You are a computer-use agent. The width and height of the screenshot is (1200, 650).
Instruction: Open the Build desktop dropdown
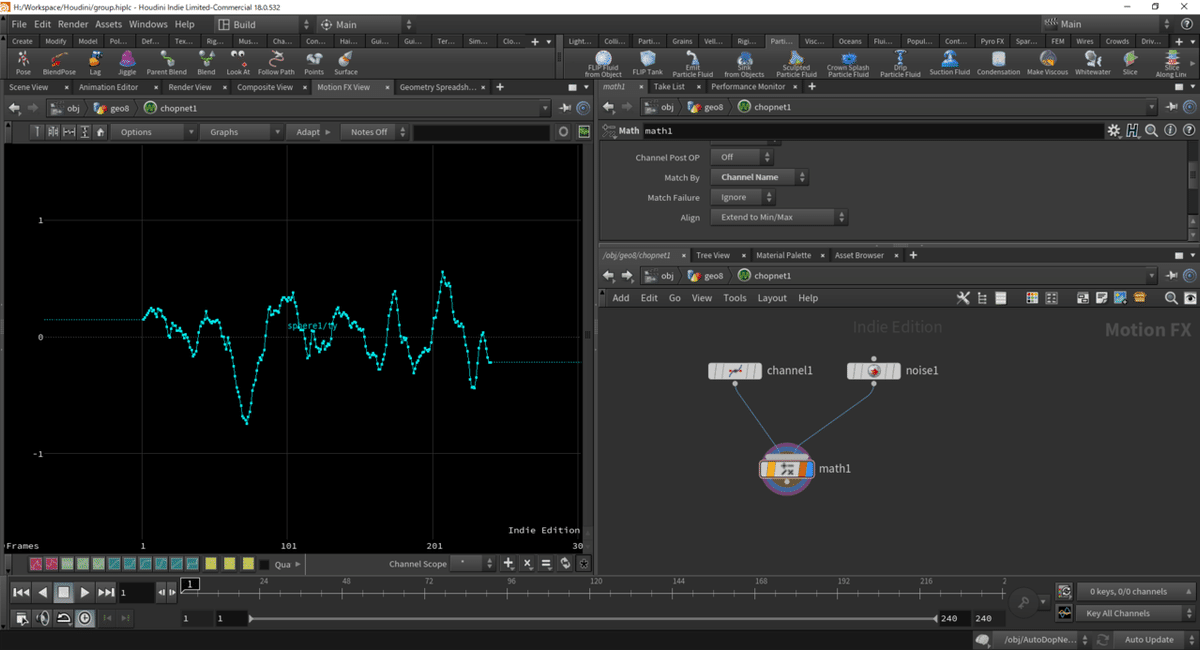pos(262,24)
